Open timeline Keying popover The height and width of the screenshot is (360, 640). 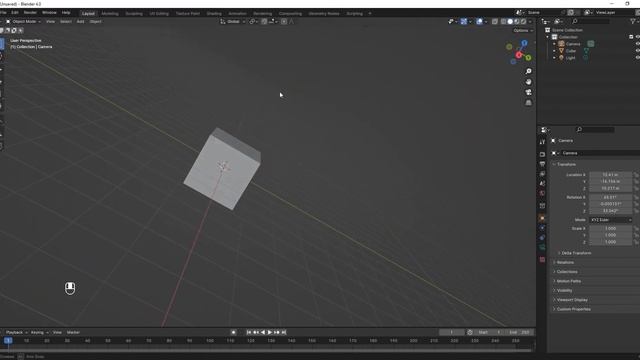pos(39,333)
